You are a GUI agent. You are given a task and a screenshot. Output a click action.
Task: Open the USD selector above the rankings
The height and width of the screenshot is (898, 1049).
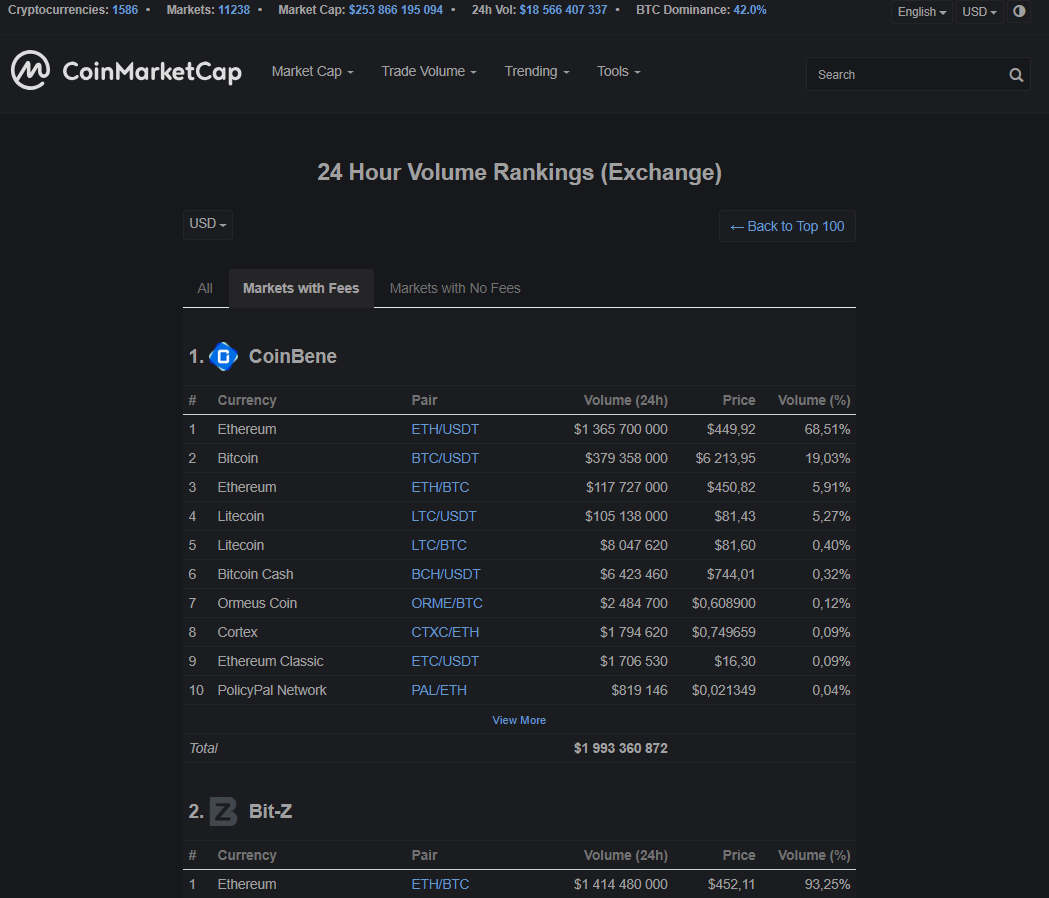tap(206, 224)
